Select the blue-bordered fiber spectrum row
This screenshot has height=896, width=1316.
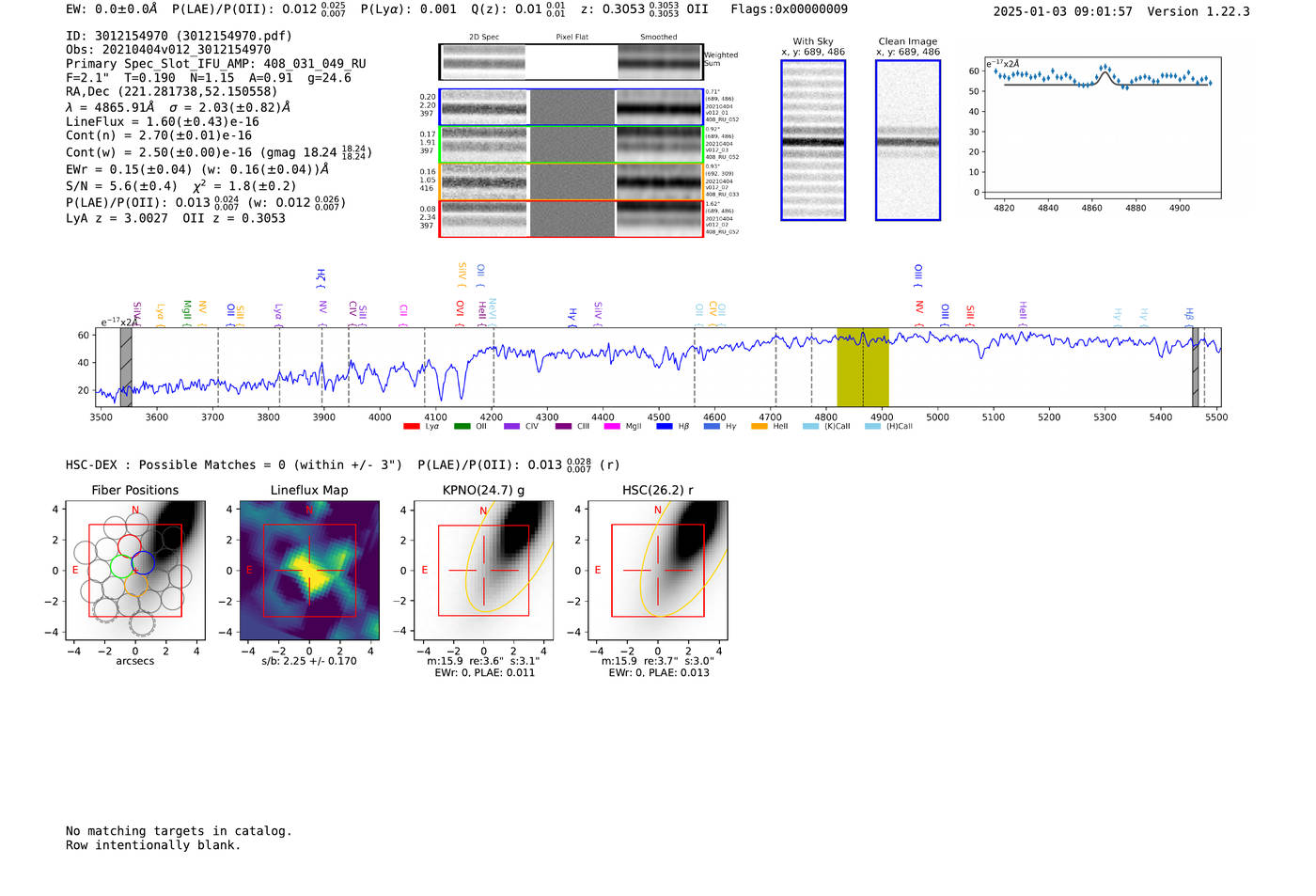coord(571,107)
